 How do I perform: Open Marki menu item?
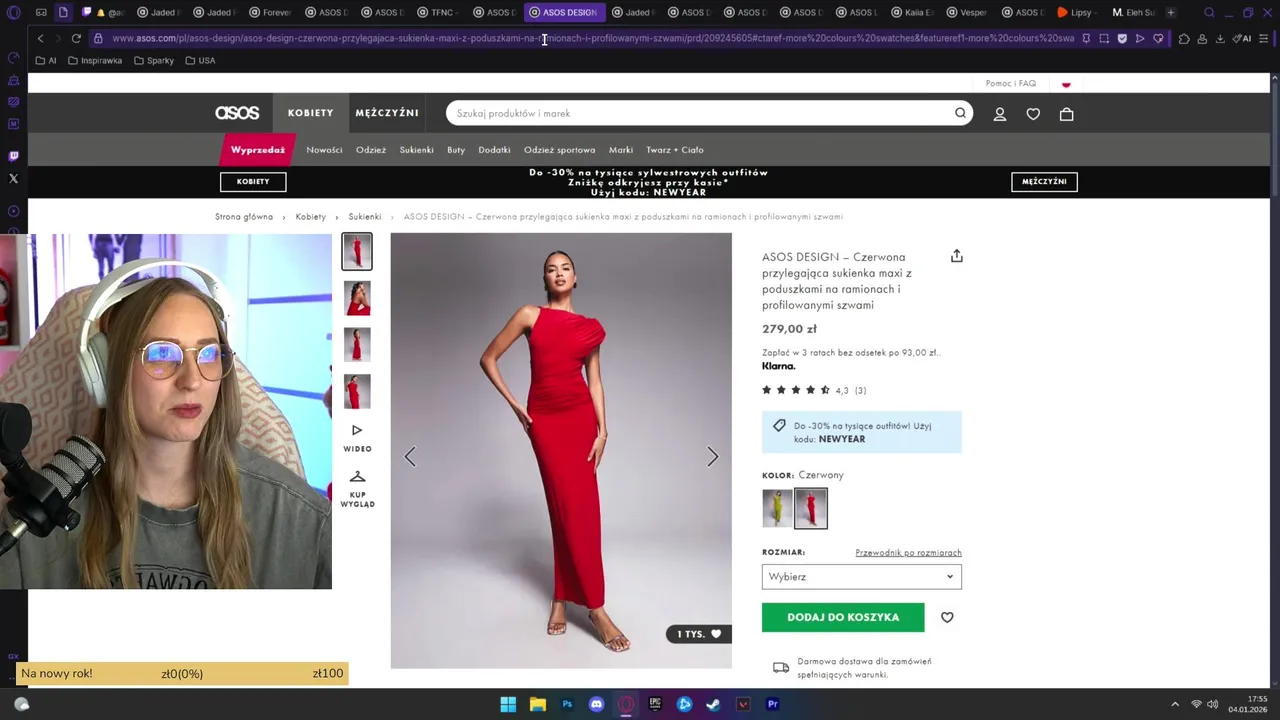pyautogui.click(x=621, y=150)
